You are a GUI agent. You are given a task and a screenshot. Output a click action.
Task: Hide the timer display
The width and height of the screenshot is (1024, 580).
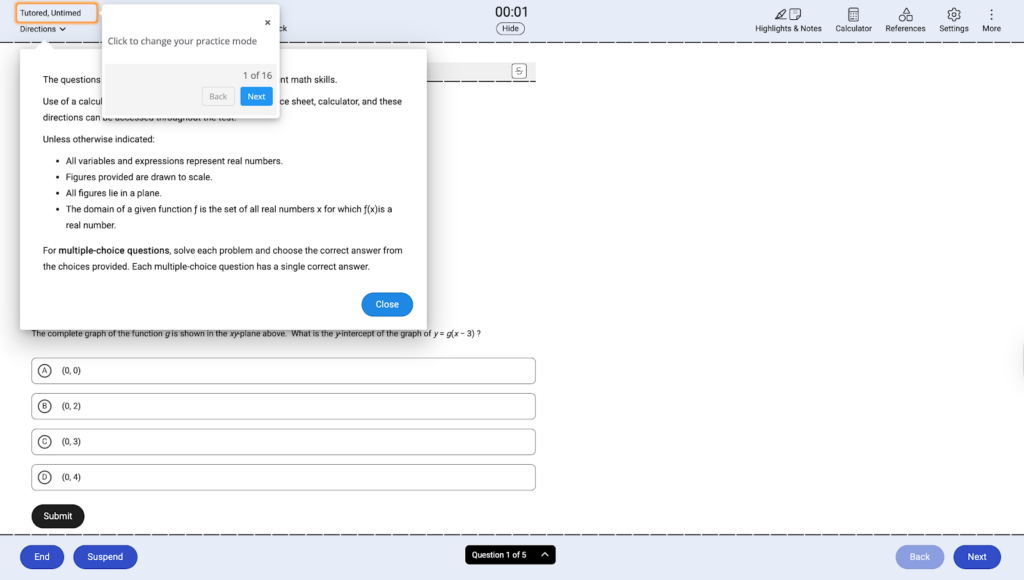click(509, 28)
